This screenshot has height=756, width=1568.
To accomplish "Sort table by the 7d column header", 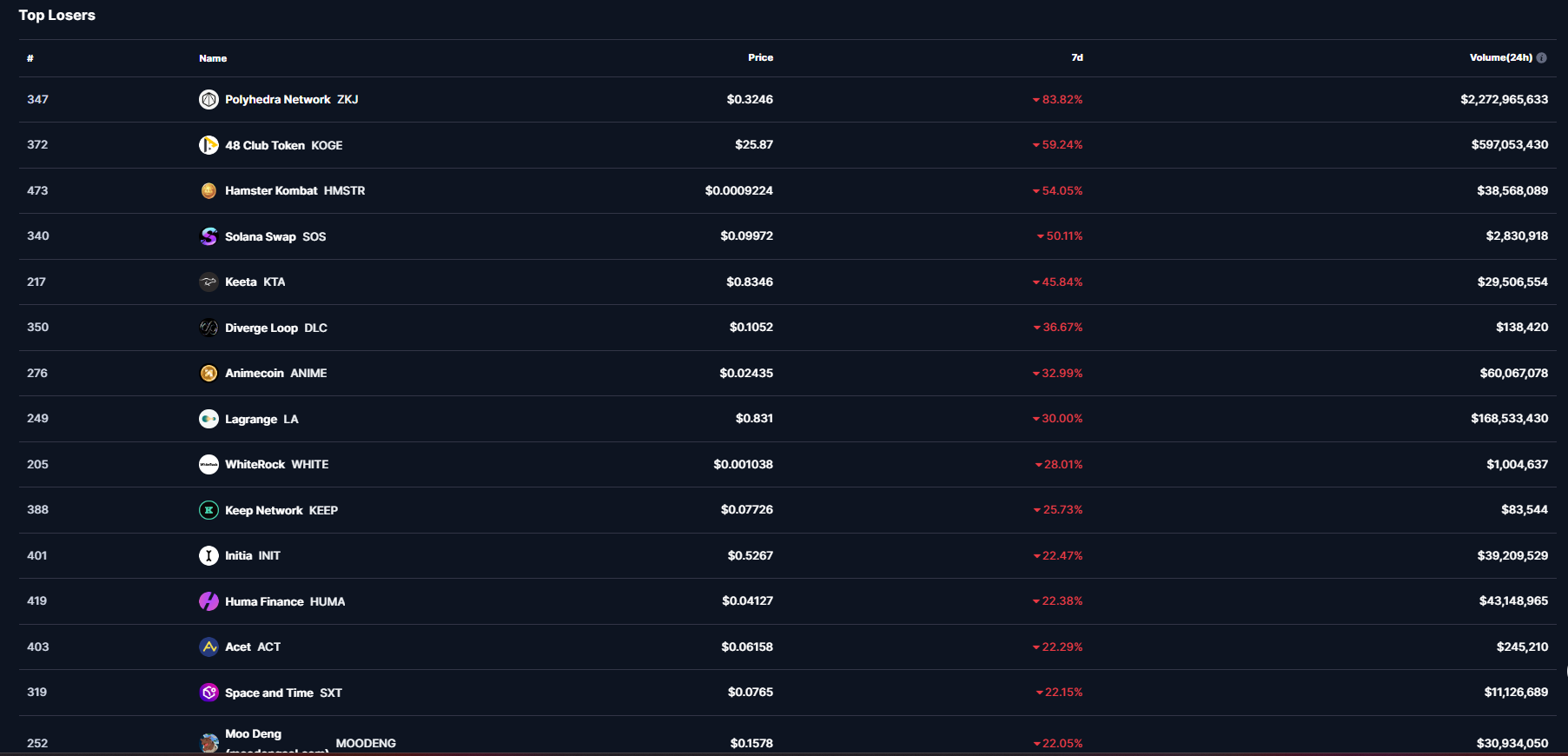I will point(1076,58).
